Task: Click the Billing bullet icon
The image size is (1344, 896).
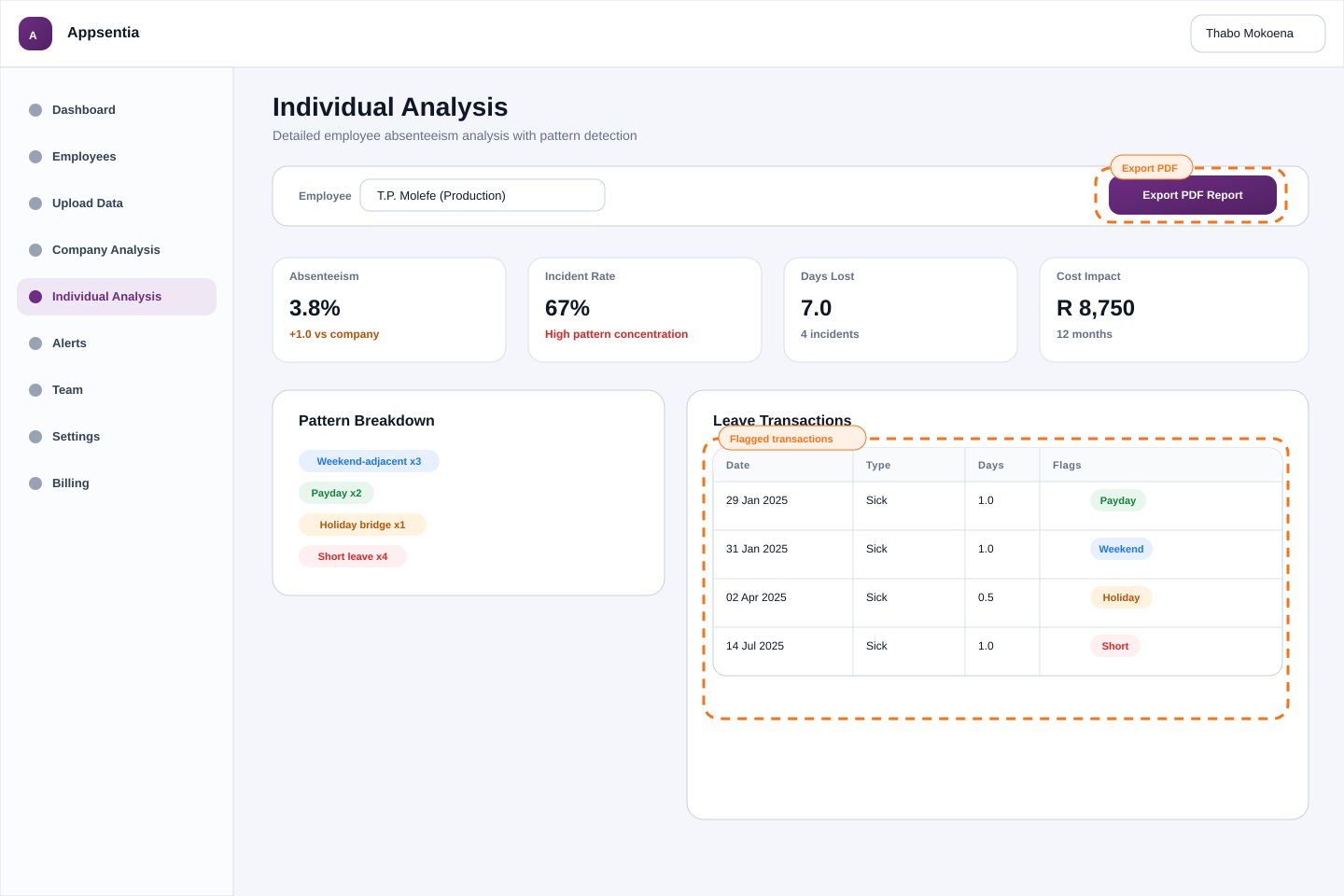Action: (x=35, y=483)
